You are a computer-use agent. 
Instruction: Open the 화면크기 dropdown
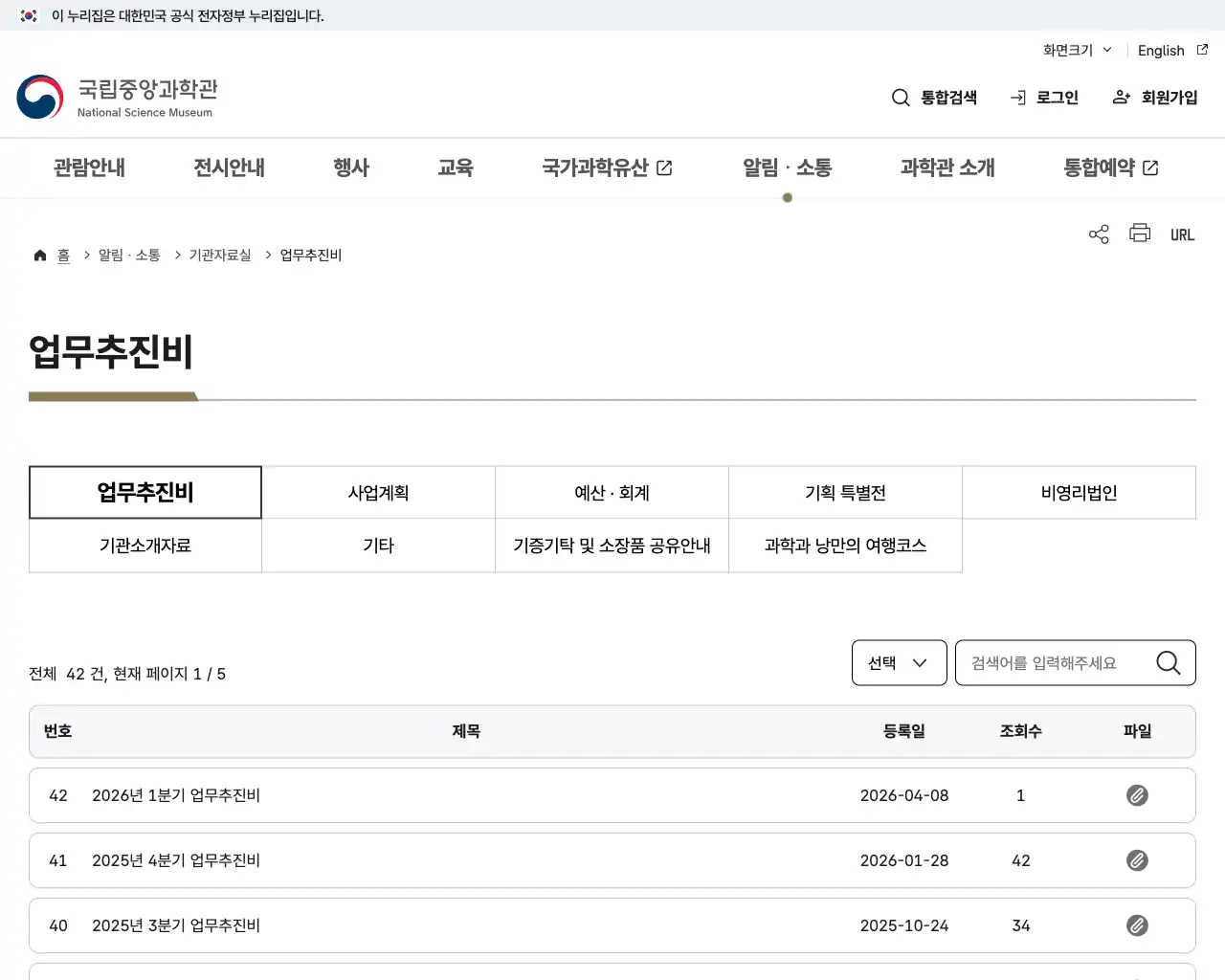(x=1077, y=50)
